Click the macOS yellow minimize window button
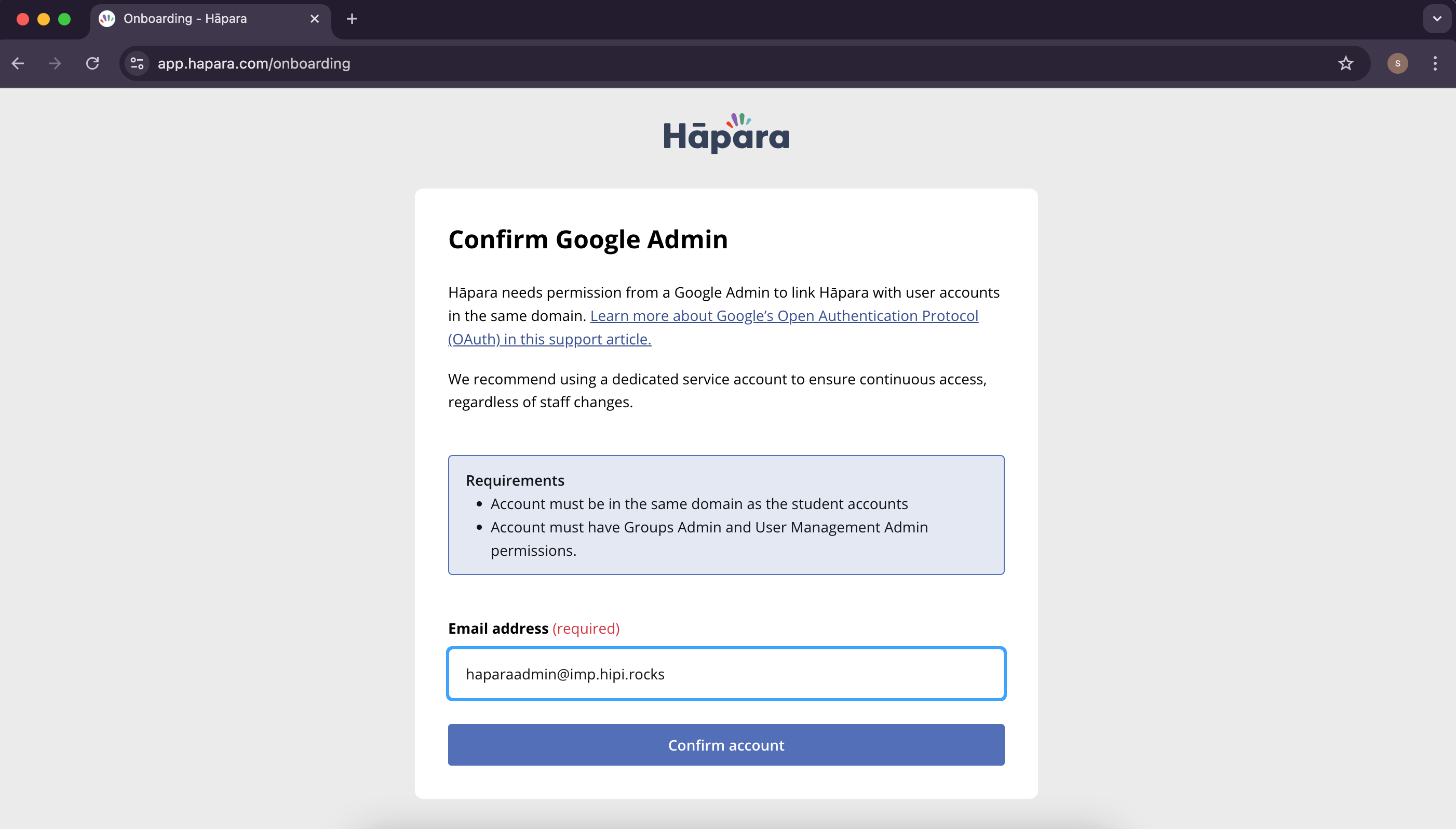Image resolution: width=1456 pixels, height=829 pixels. pos(43,19)
